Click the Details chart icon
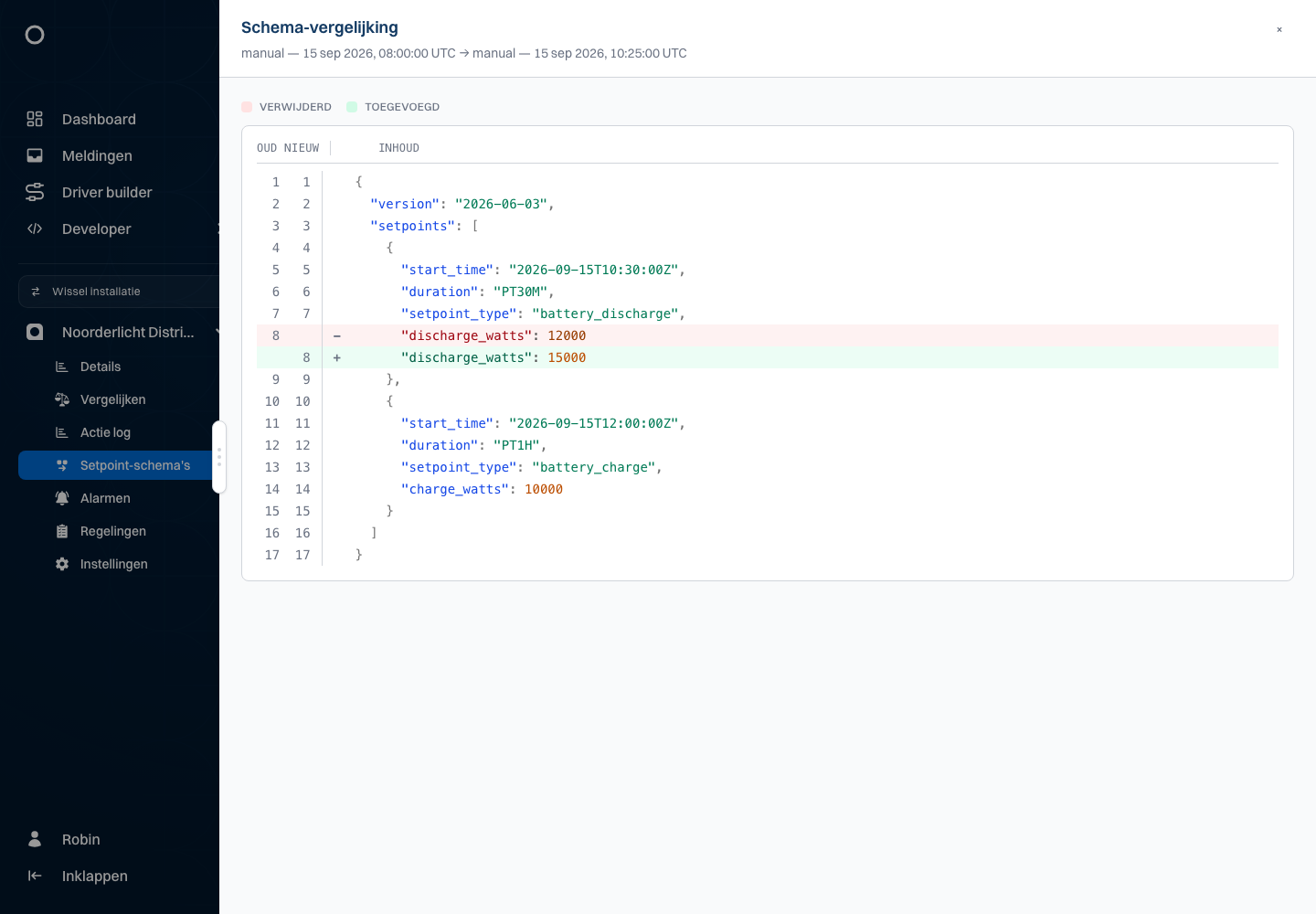 [62, 367]
